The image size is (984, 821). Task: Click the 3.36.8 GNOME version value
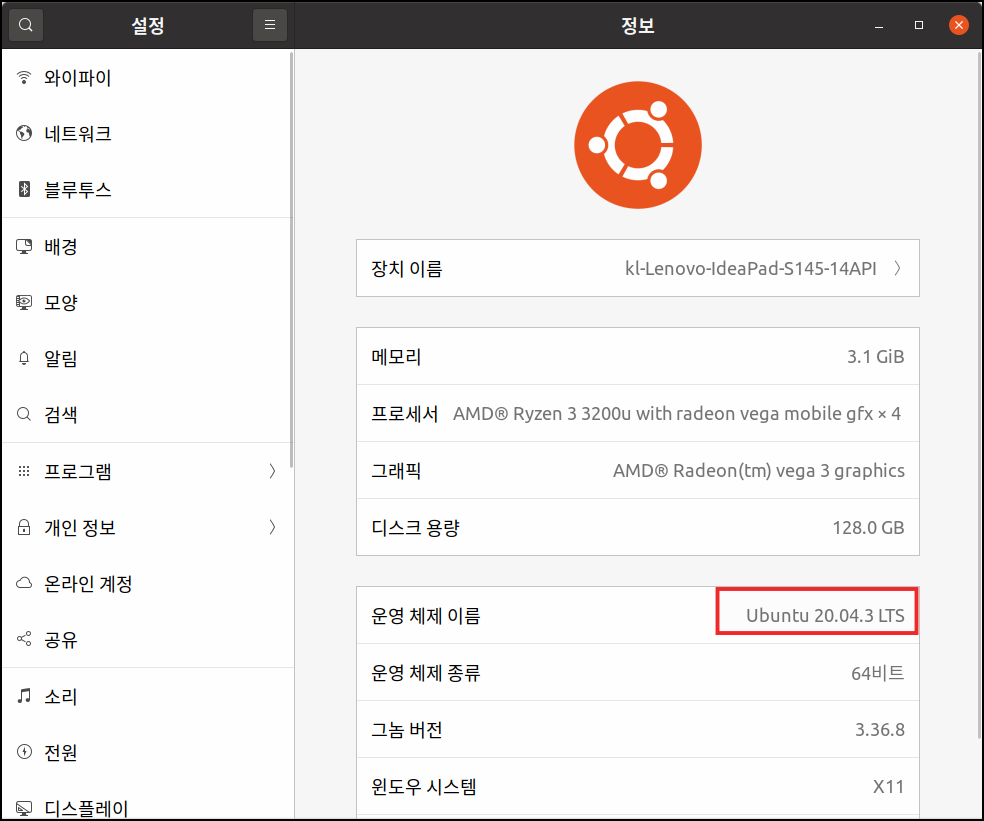point(880,729)
